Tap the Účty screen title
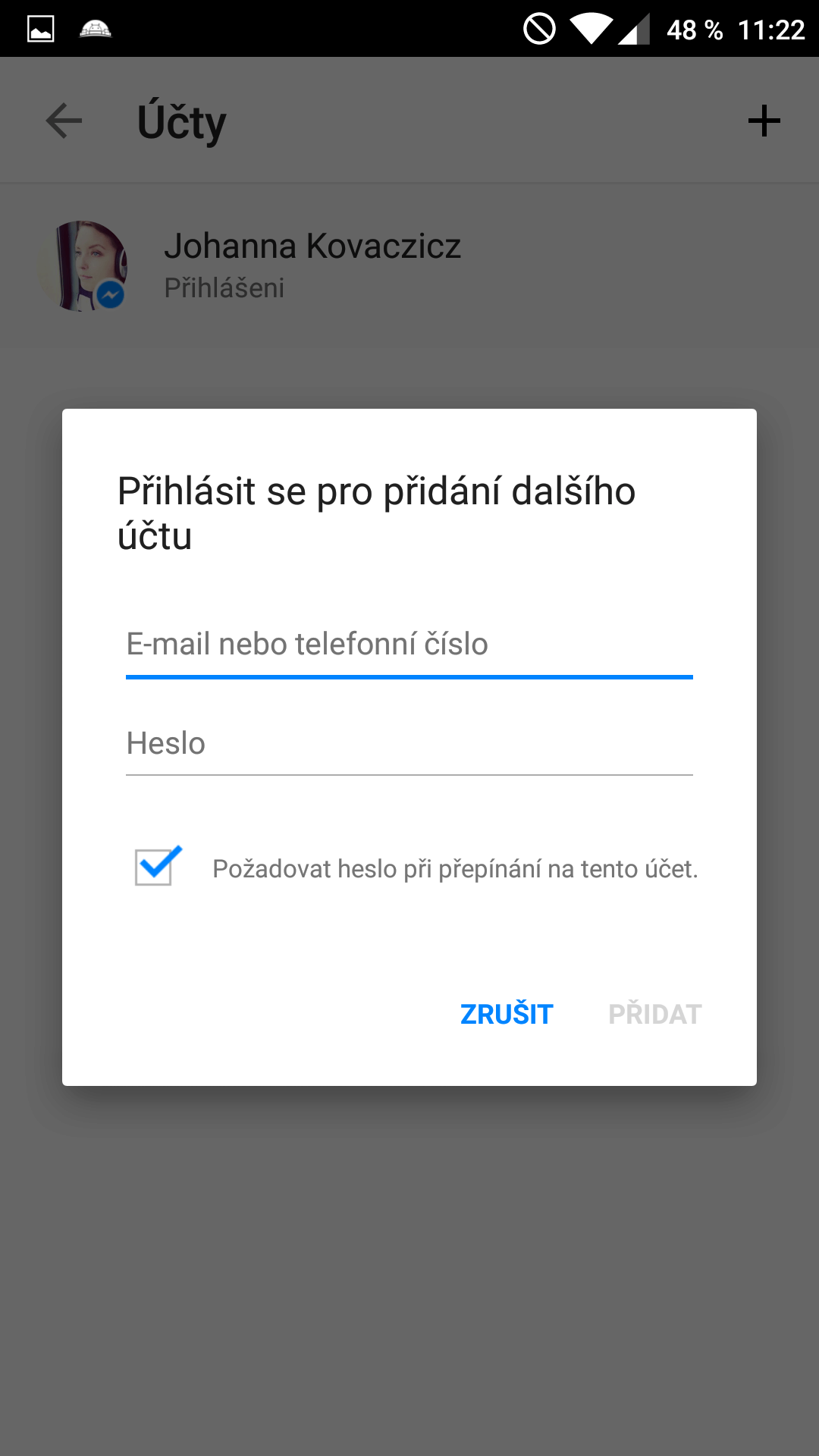The height and width of the screenshot is (1456, 819). click(x=182, y=123)
